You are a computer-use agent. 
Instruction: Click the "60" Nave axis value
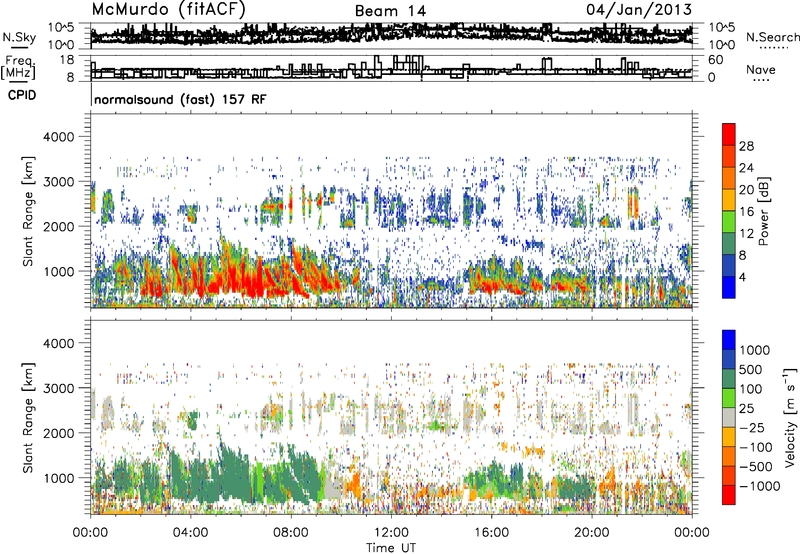[715, 60]
